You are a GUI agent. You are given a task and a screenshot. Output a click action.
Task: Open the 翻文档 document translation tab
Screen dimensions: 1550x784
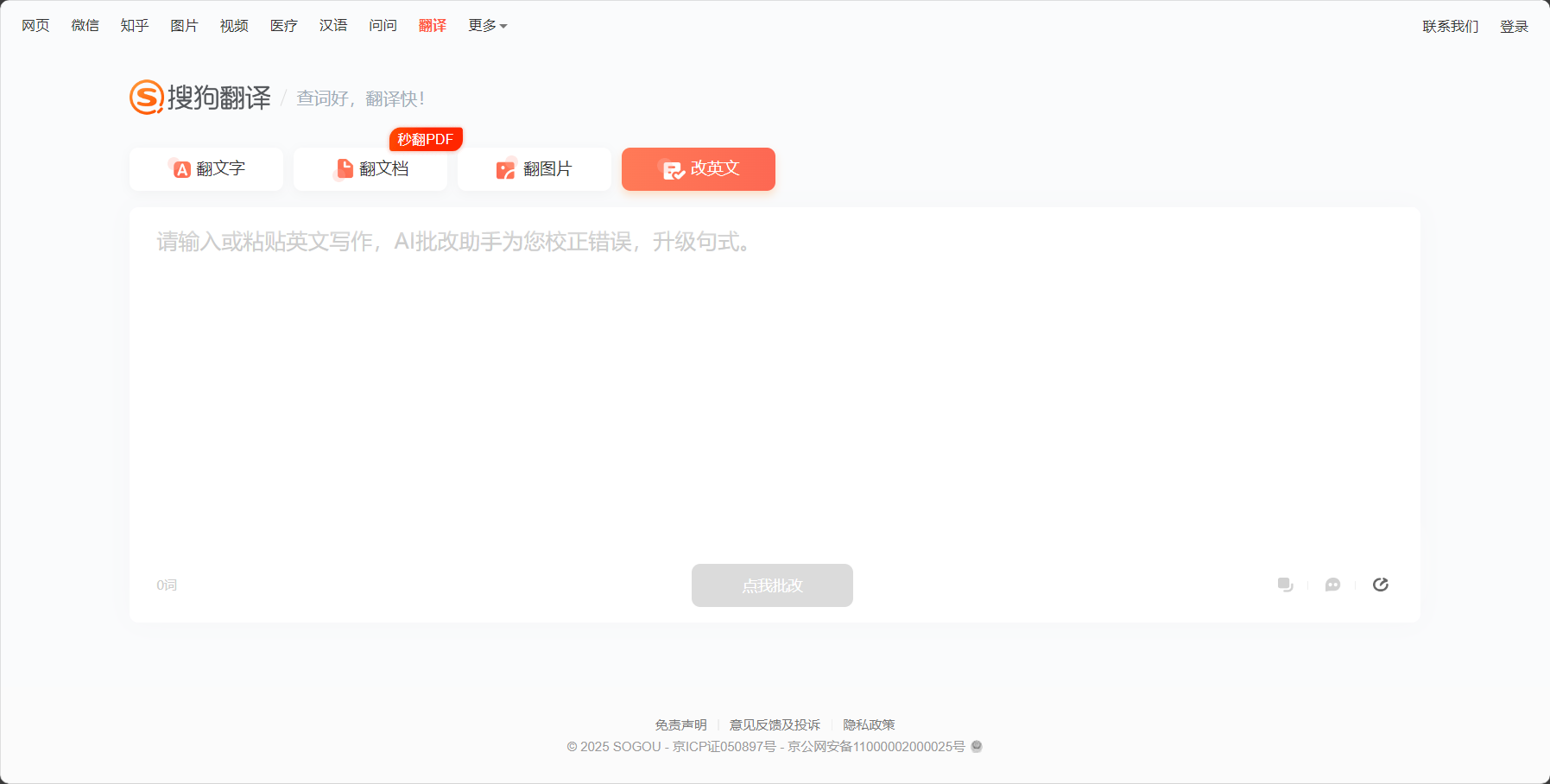[370, 169]
